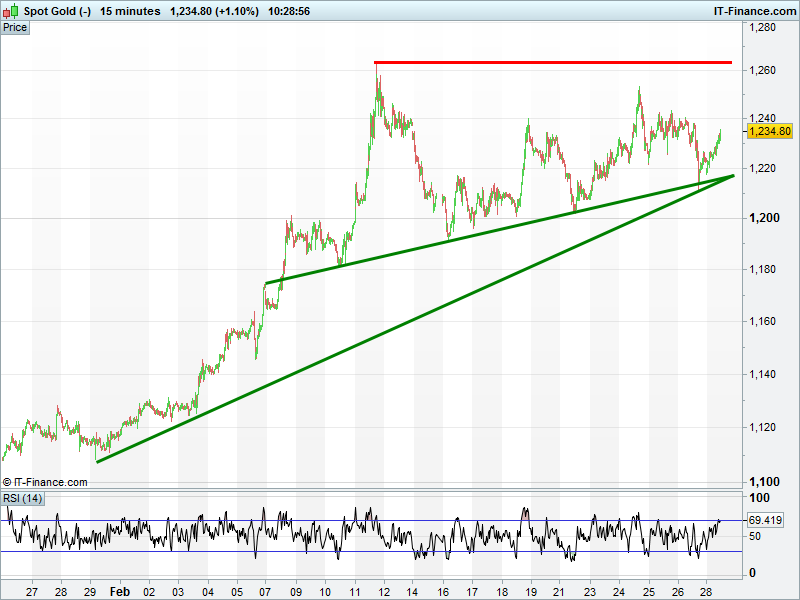Click the 10:28:56 clock in header
This screenshot has height=600, width=800.
click(289, 11)
